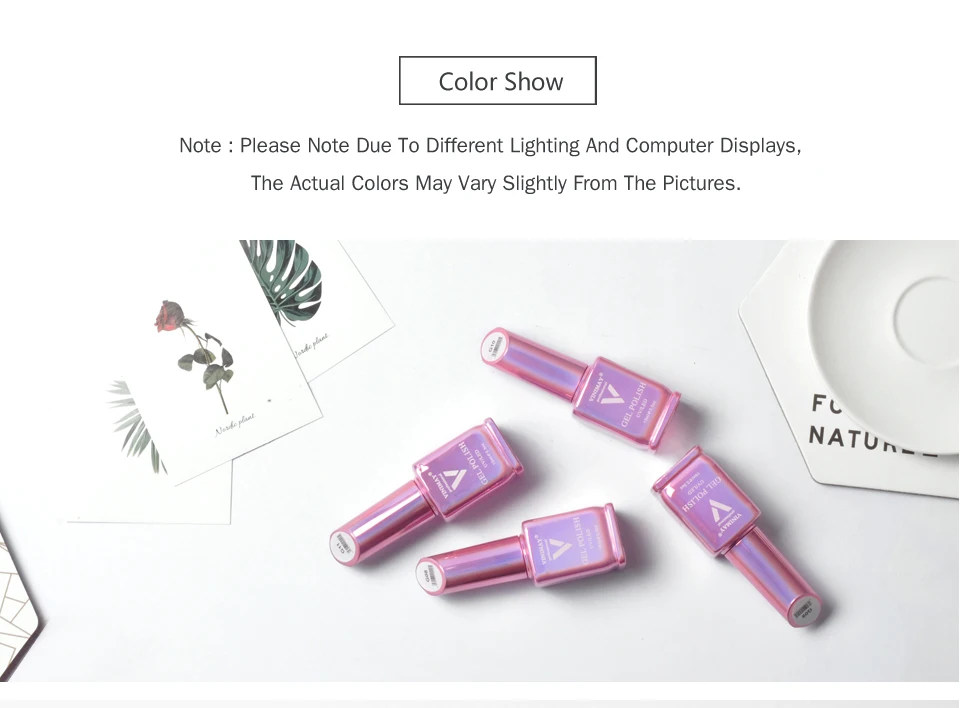Click the 'Nordic plant' caption under the rose
Viewport: 960px width, 708px height.
pos(235,424)
